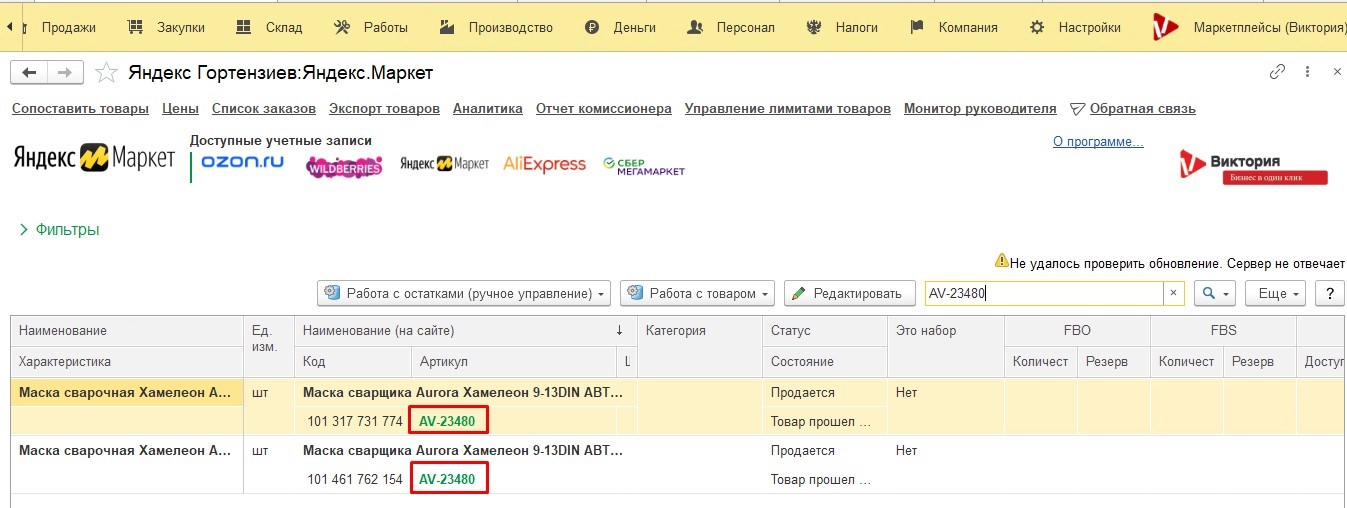Viewport: 1347px width, 508px height.
Task: Click the Обратная связь link
Action: [x=1142, y=108]
